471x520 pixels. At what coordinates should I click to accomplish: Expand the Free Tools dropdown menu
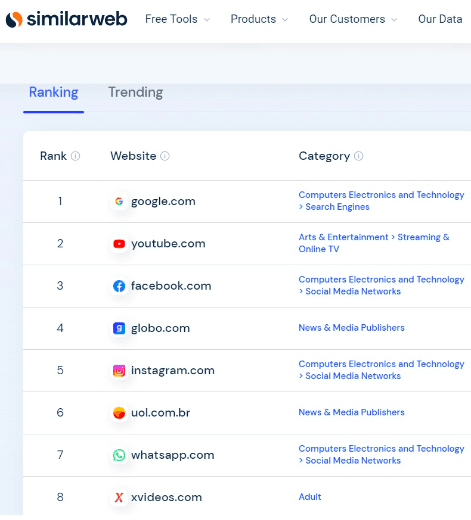click(x=178, y=19)
